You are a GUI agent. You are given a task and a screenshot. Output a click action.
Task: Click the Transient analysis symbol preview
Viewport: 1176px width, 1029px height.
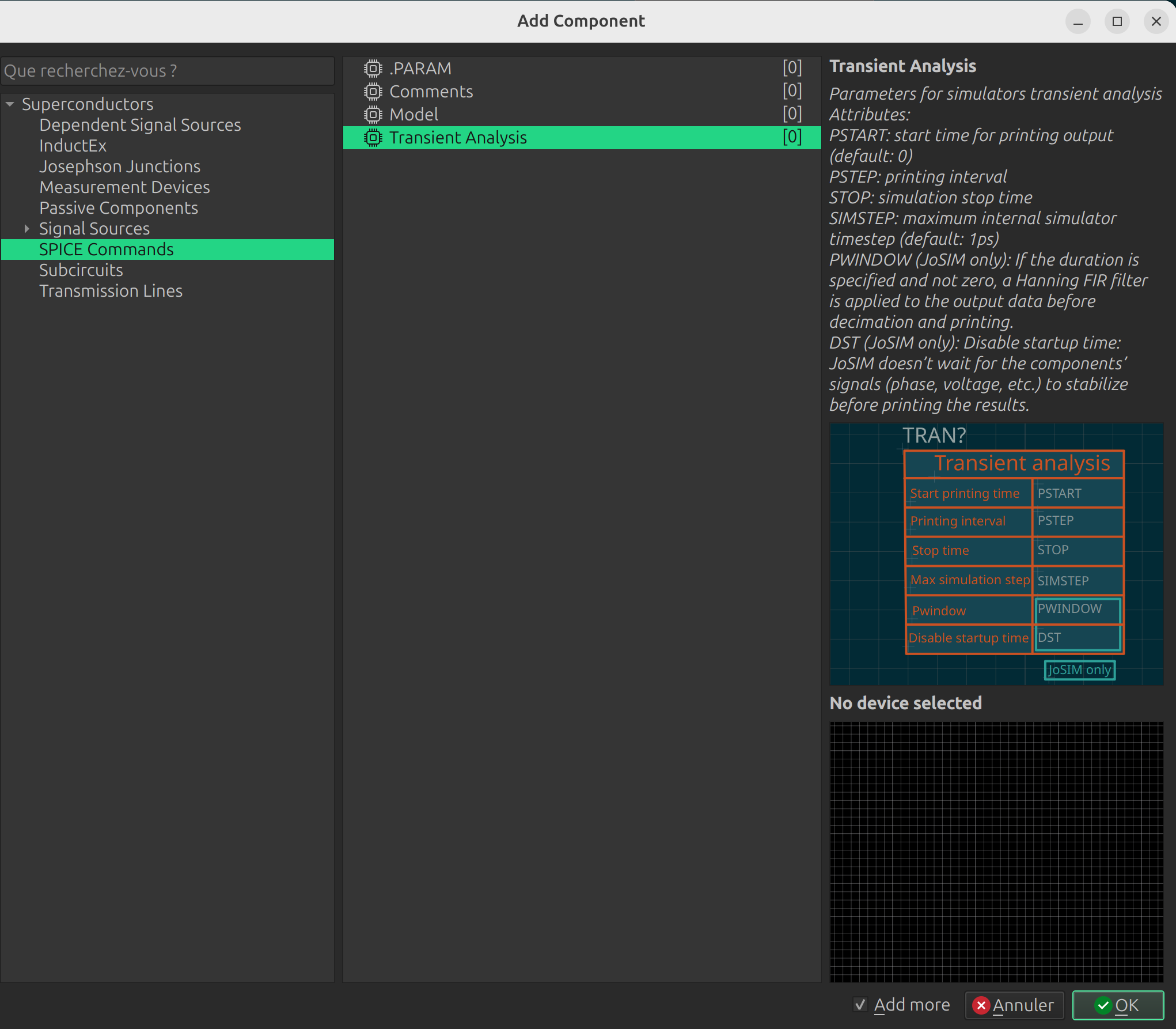(x=996, y=554)
